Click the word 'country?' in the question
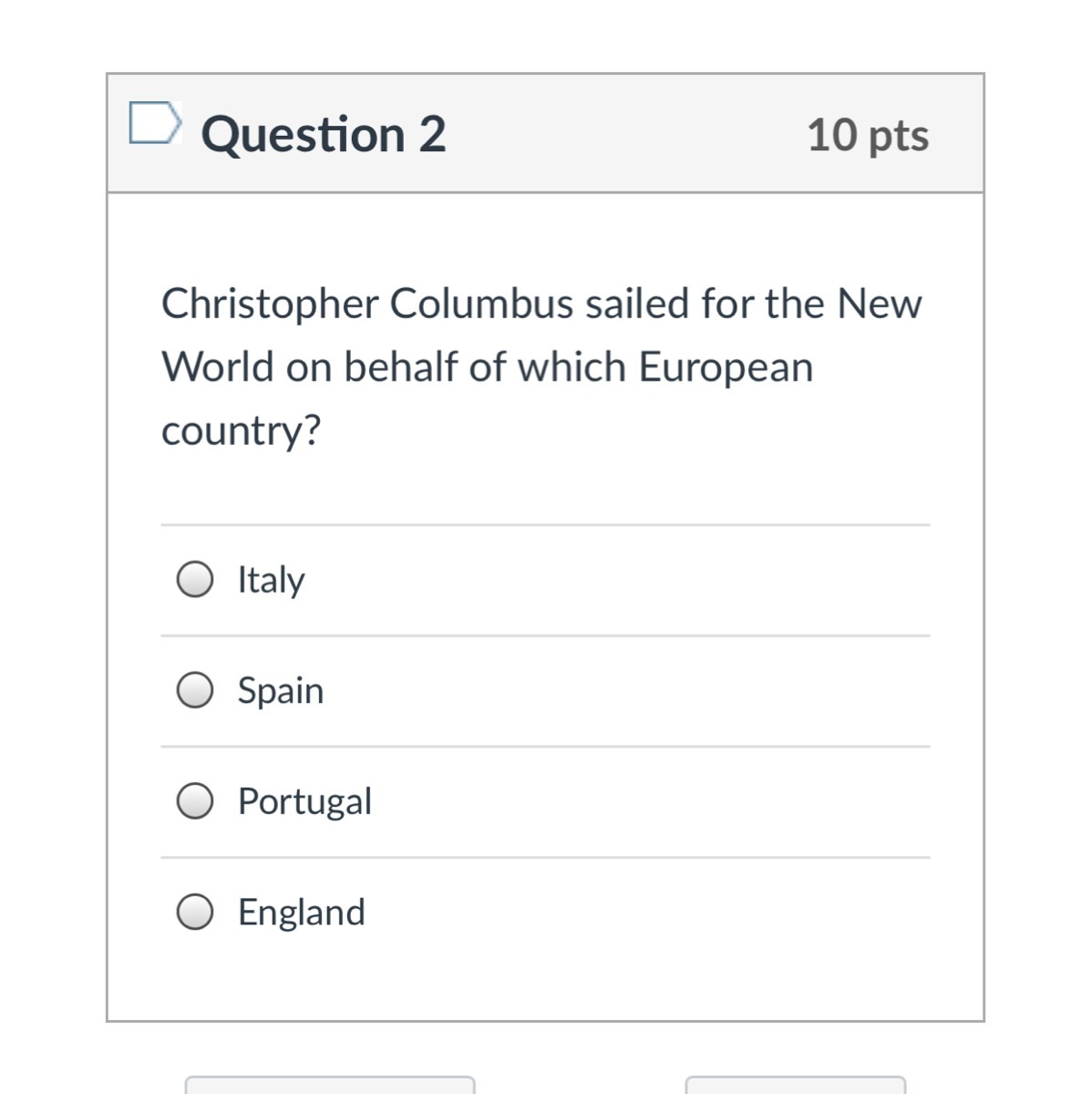The height and width of the screenshot is (1094, 1092). click(x=241, y=430)
